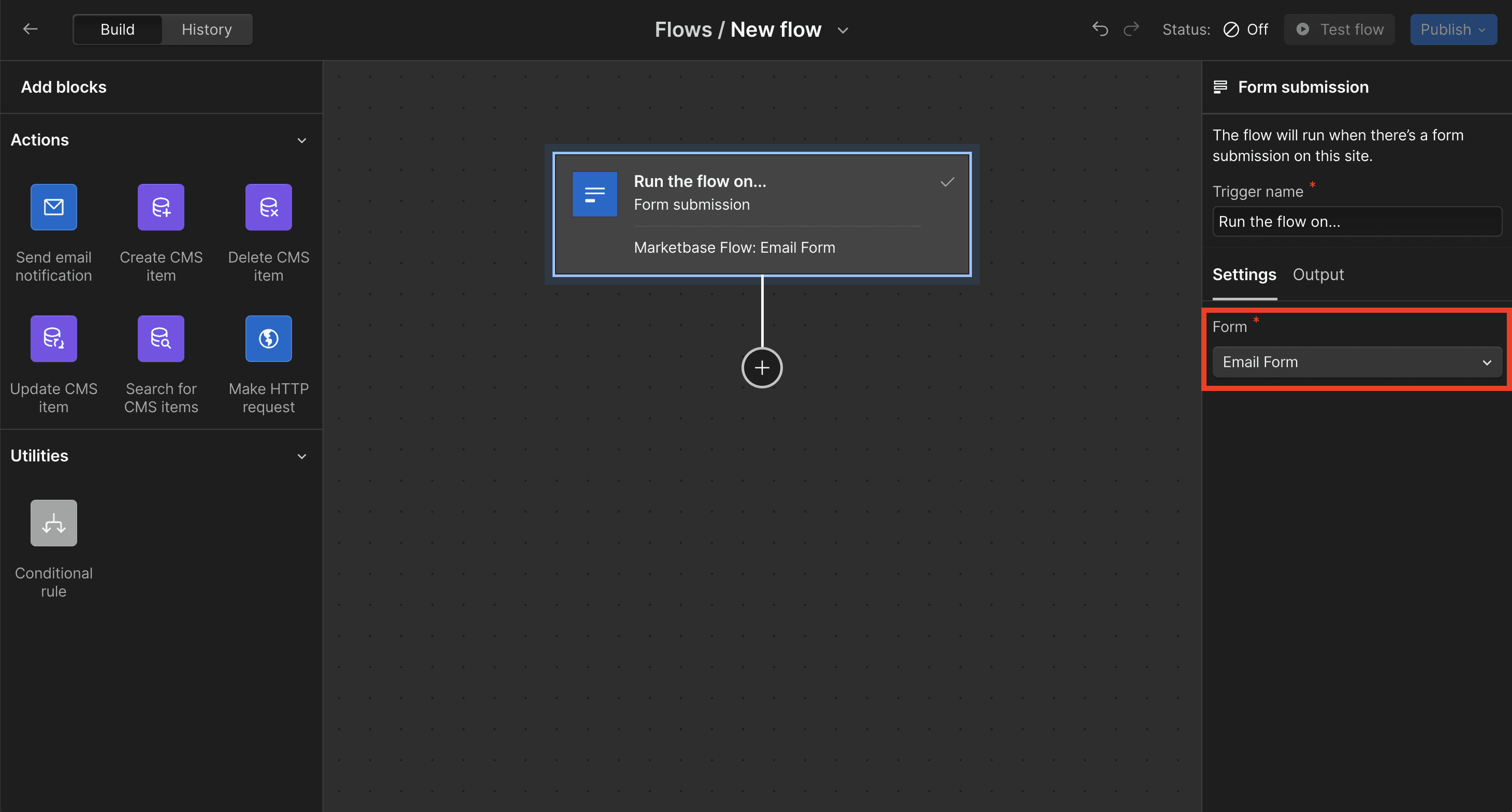
Task: Open the Output tab
Action: (x=1318, y=275)
